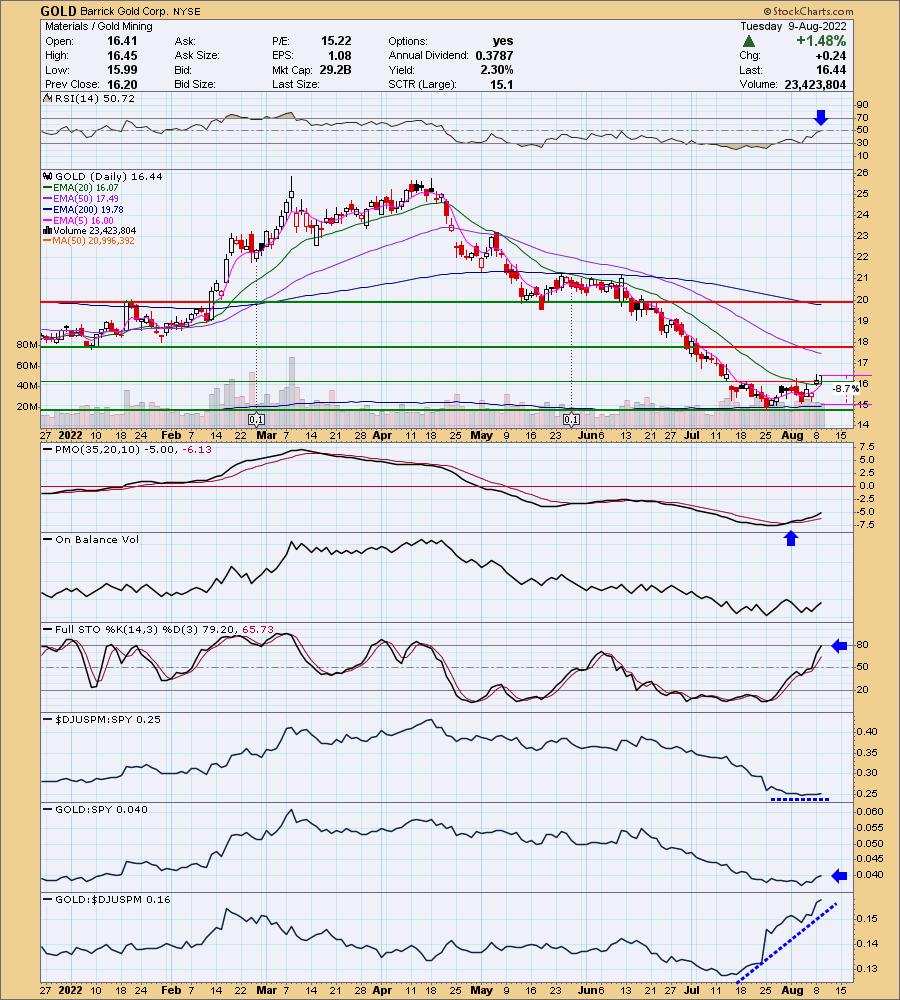Image resolution: width=900 pixels, height=1000 pixels.
Task: Click the MA(50) 20,996,392 legend entry
Action: coord(94,240)
